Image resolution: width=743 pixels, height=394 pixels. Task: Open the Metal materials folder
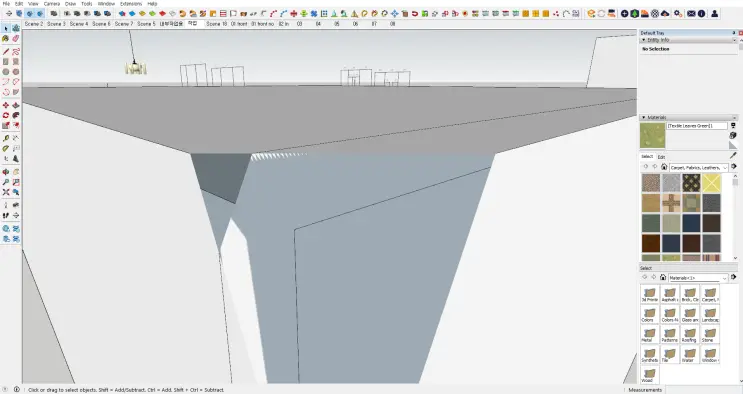point(649,334)
